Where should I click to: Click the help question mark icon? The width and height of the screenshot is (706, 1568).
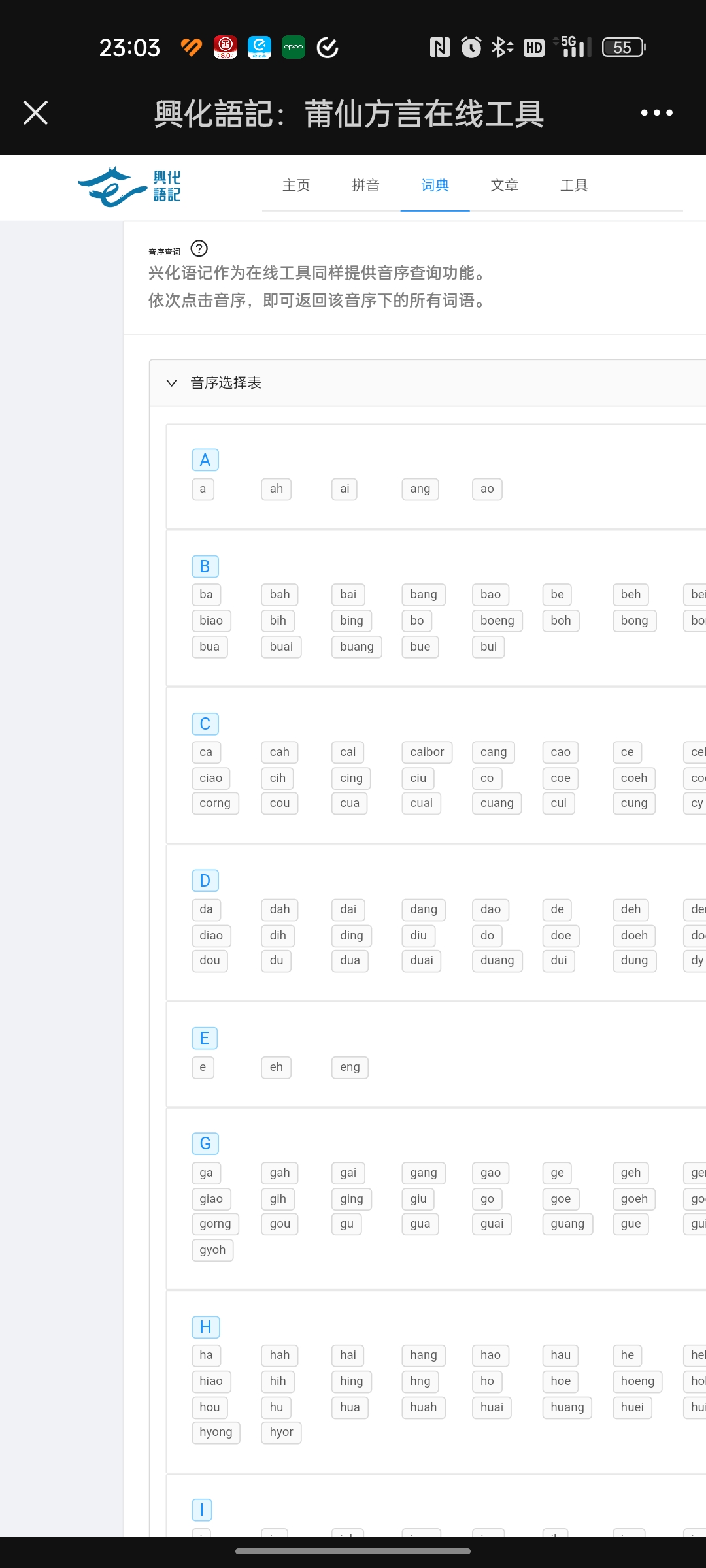199,249
